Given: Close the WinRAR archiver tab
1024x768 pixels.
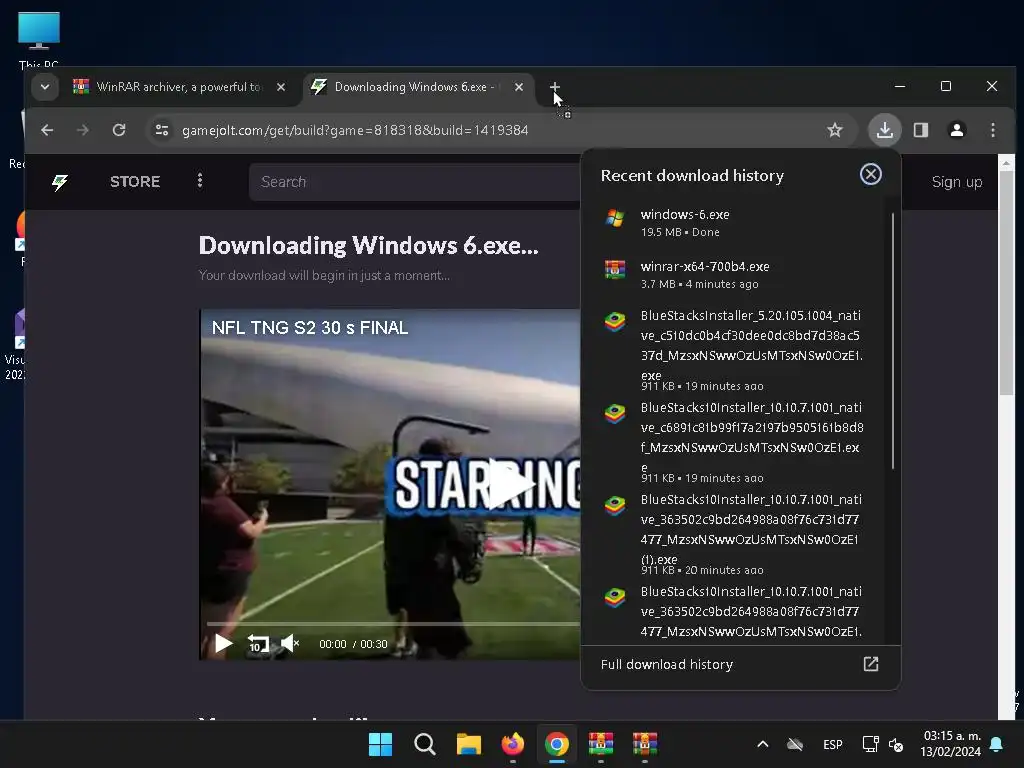Looking at the screenshot, I should [x=281, y=87].
